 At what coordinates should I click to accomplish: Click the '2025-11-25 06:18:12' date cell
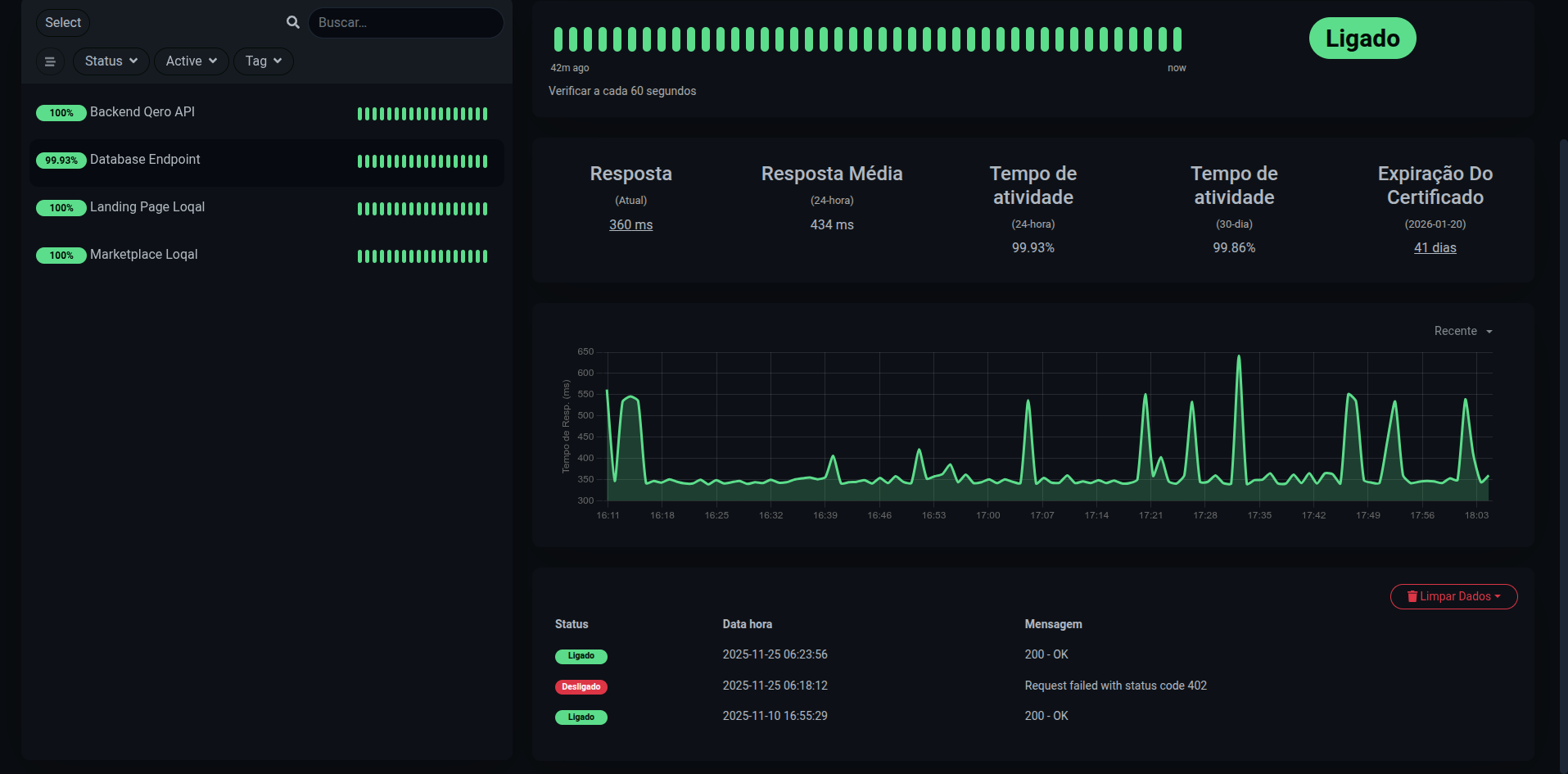pos(775,686)
